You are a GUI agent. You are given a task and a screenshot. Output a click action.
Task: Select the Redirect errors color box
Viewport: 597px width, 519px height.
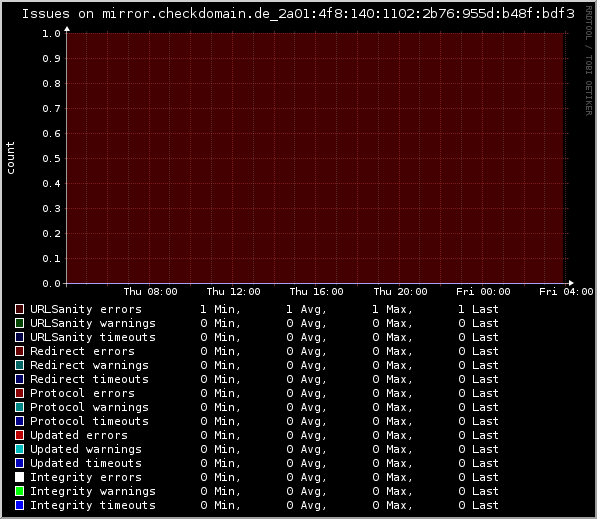(x=19, y=351)
